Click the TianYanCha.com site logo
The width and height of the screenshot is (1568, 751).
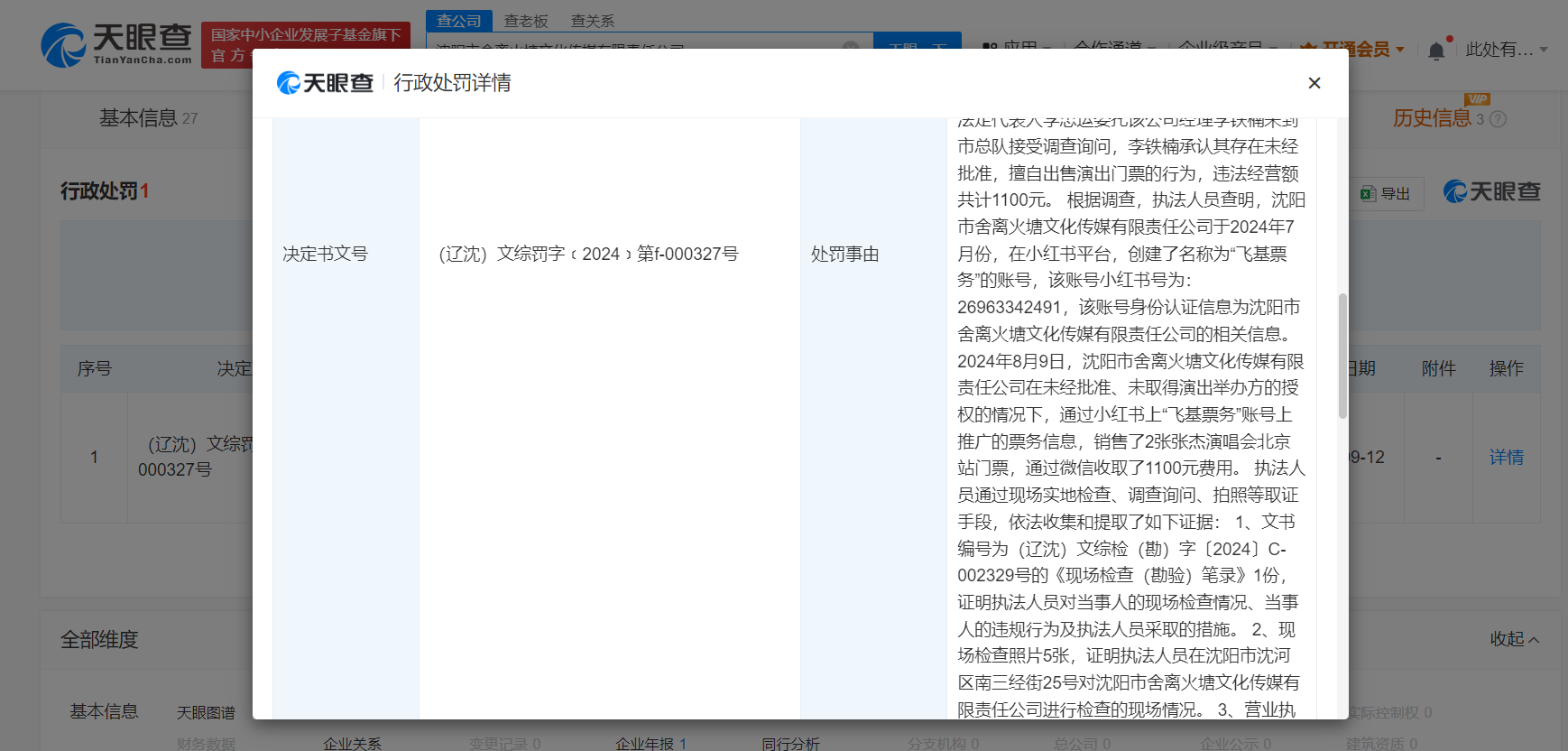tap(117, 45)
